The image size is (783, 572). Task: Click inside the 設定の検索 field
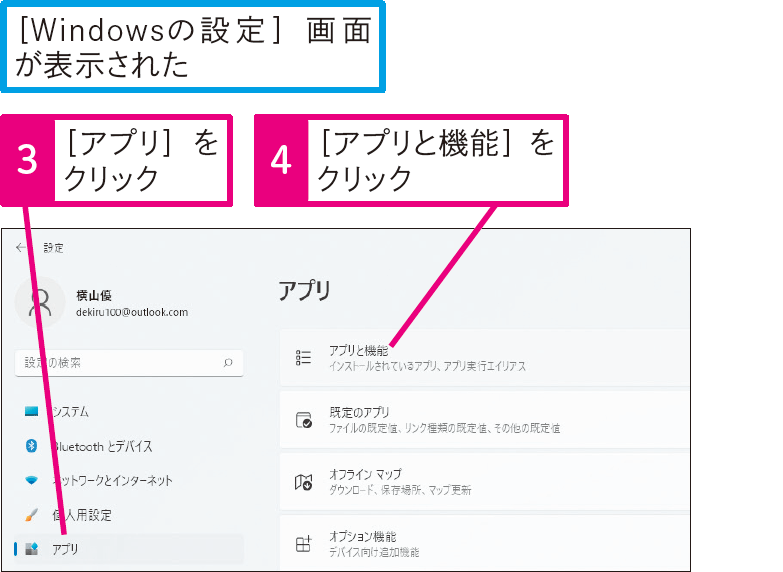pos(129,363)
